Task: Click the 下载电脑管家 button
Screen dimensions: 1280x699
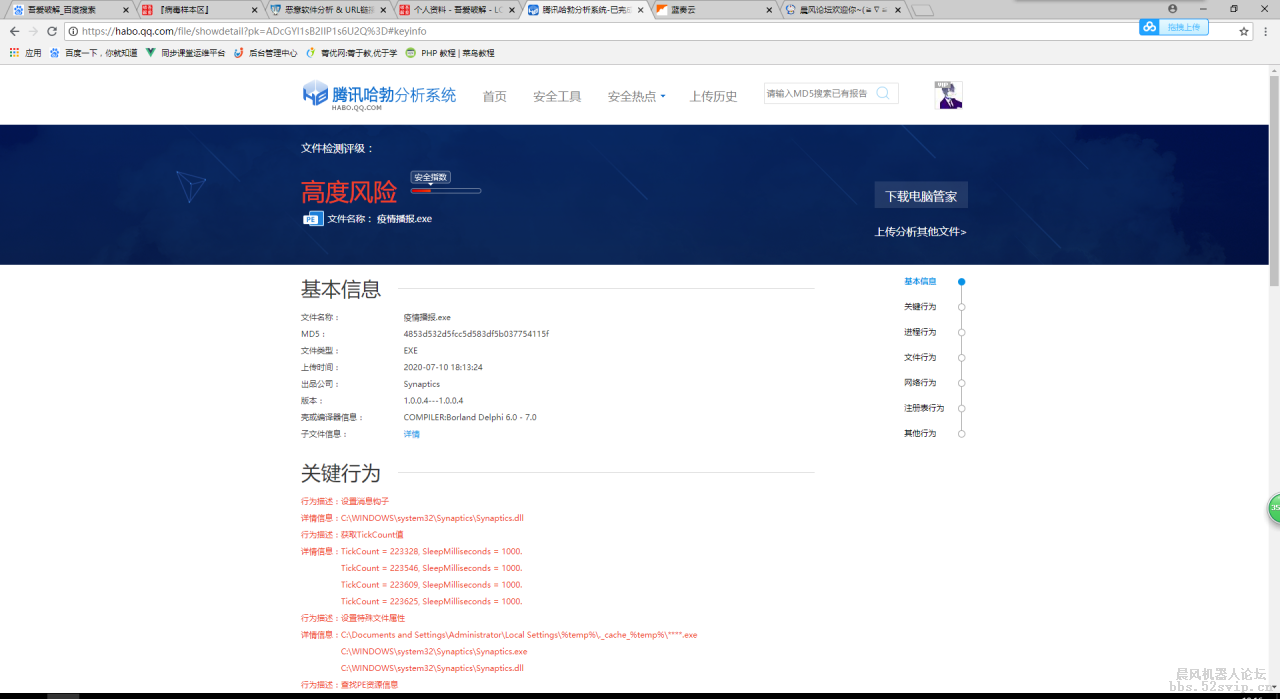Action: pos(921,196)
